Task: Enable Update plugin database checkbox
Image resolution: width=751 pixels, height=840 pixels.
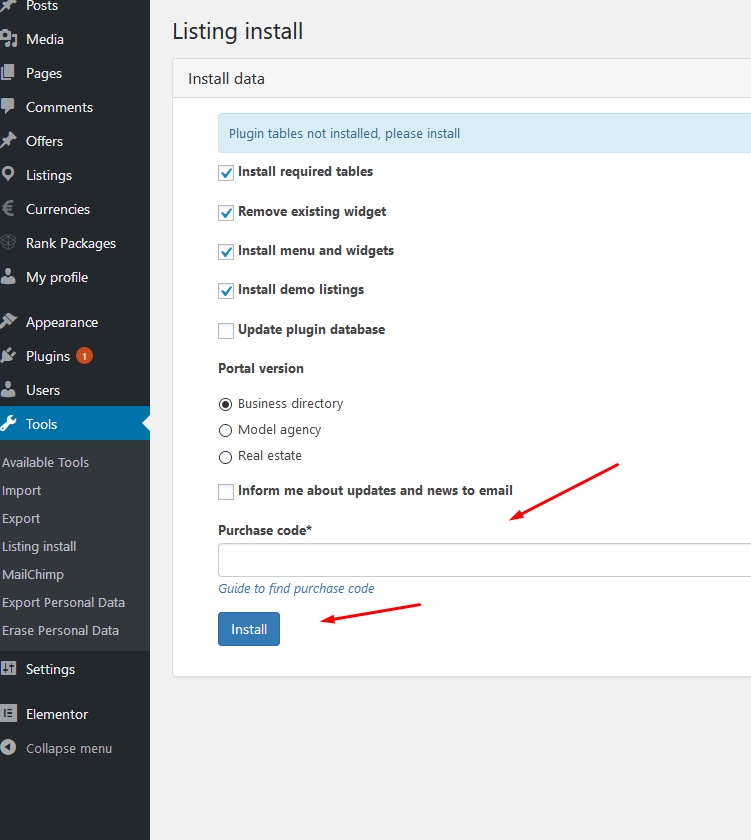Action: point(226,331)
